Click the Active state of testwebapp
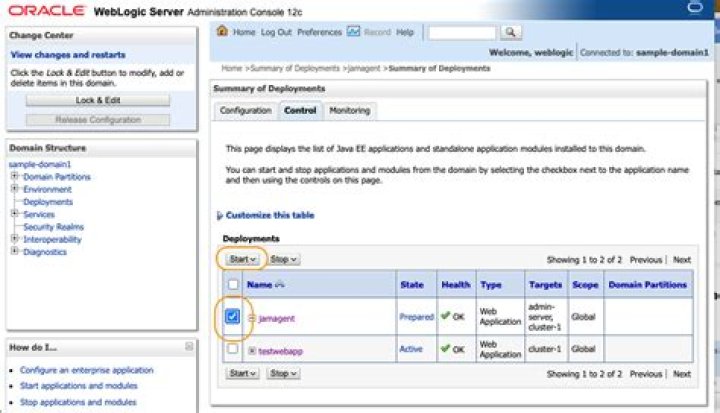The width and height of the screenshot is (720, 413). tap(411, 349)
